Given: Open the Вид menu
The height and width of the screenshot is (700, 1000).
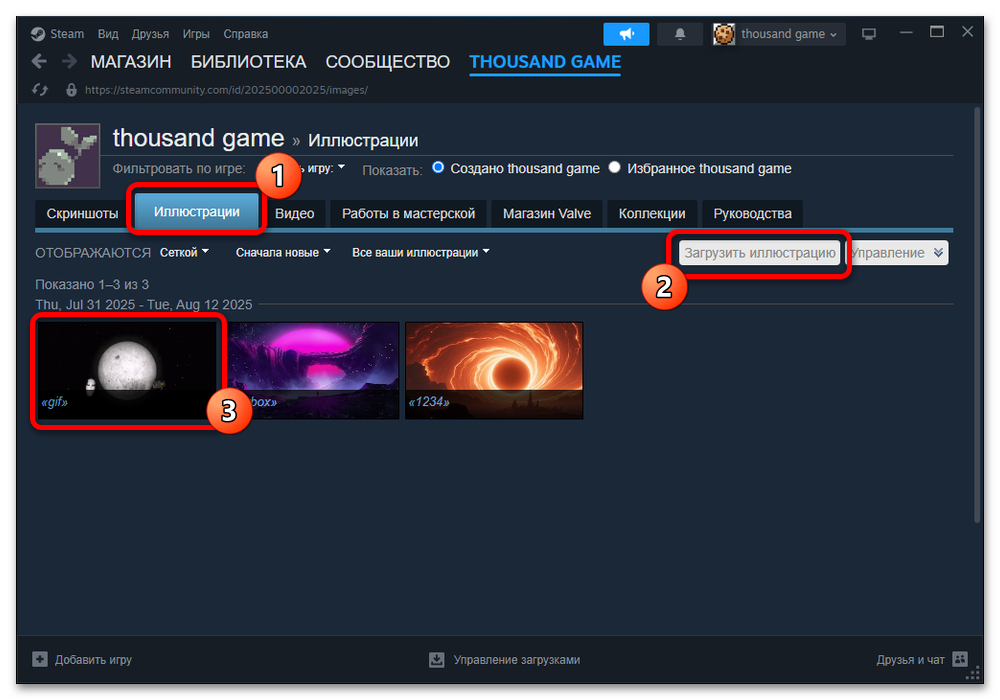Looking at the screenshot, I should point(108,34).
